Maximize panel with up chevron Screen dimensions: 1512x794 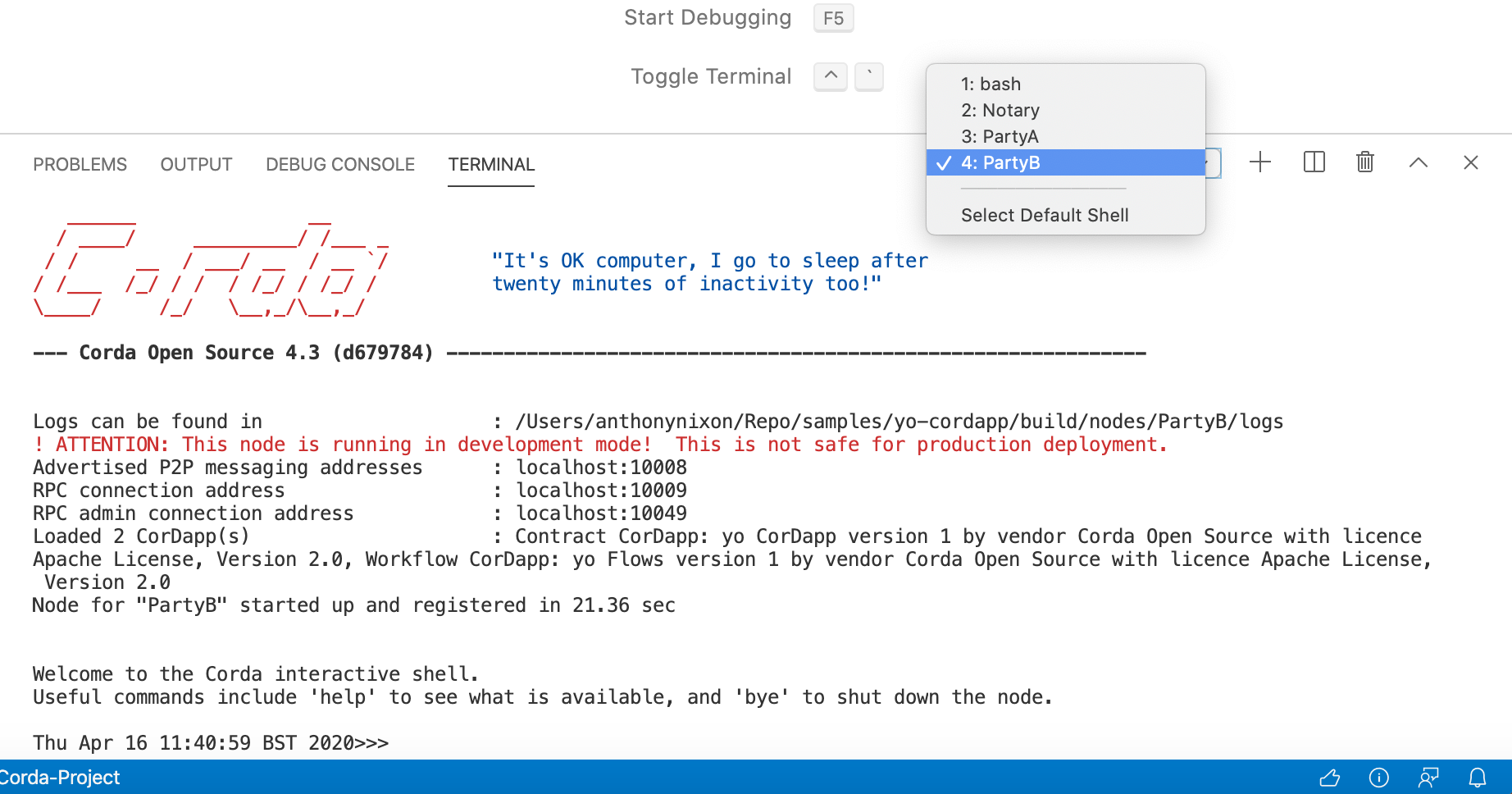click(1419, 162)
